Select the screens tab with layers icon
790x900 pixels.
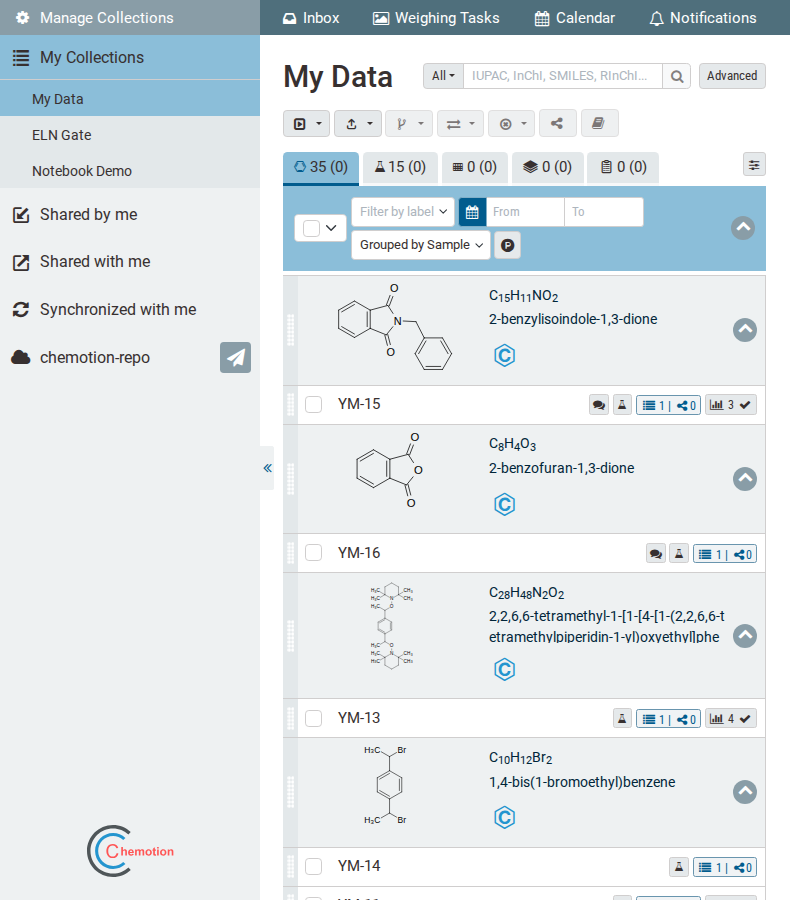coord(548,167)
